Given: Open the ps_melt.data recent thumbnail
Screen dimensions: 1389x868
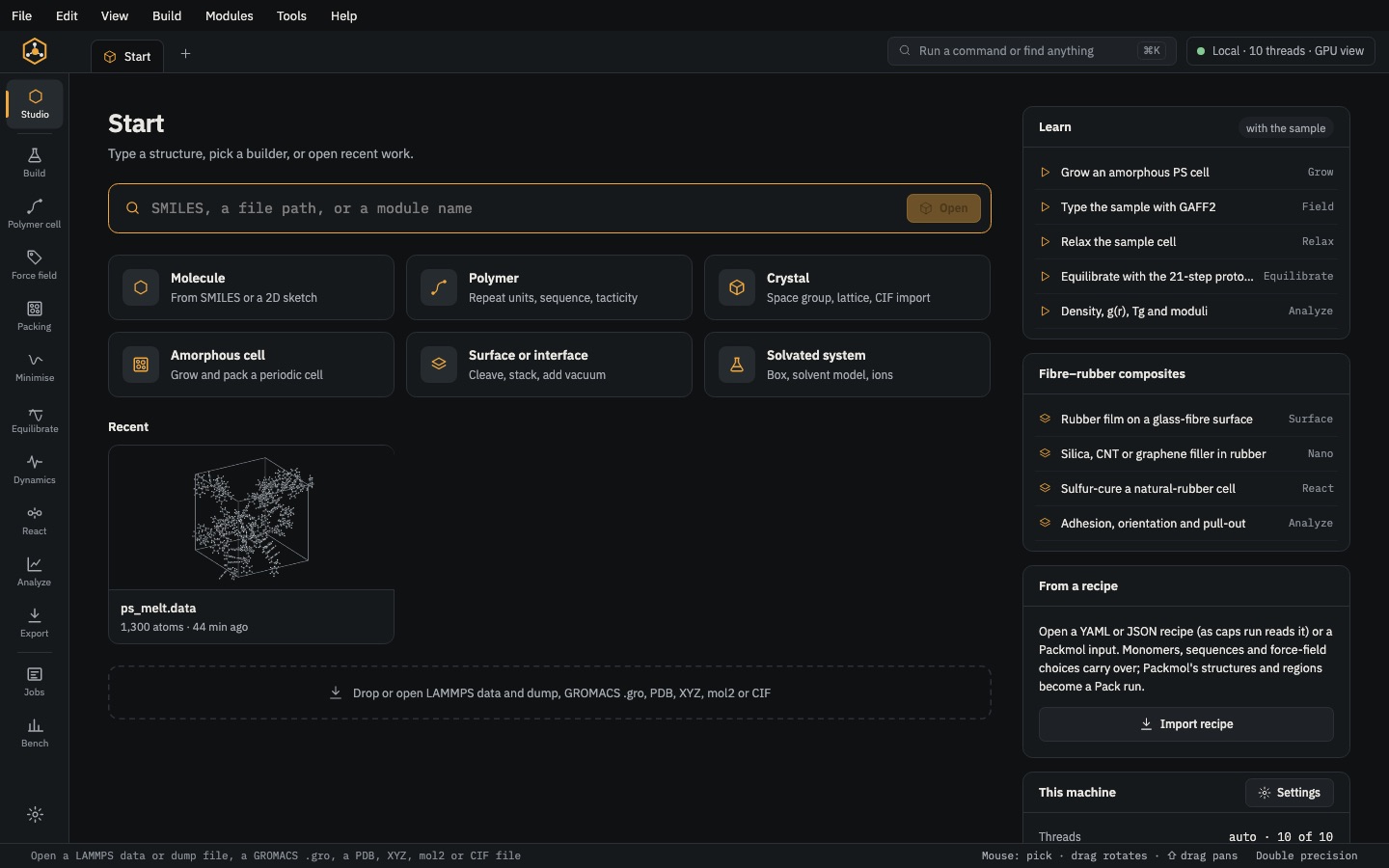Looking at the screenshot, I should (x=251, y=544).
